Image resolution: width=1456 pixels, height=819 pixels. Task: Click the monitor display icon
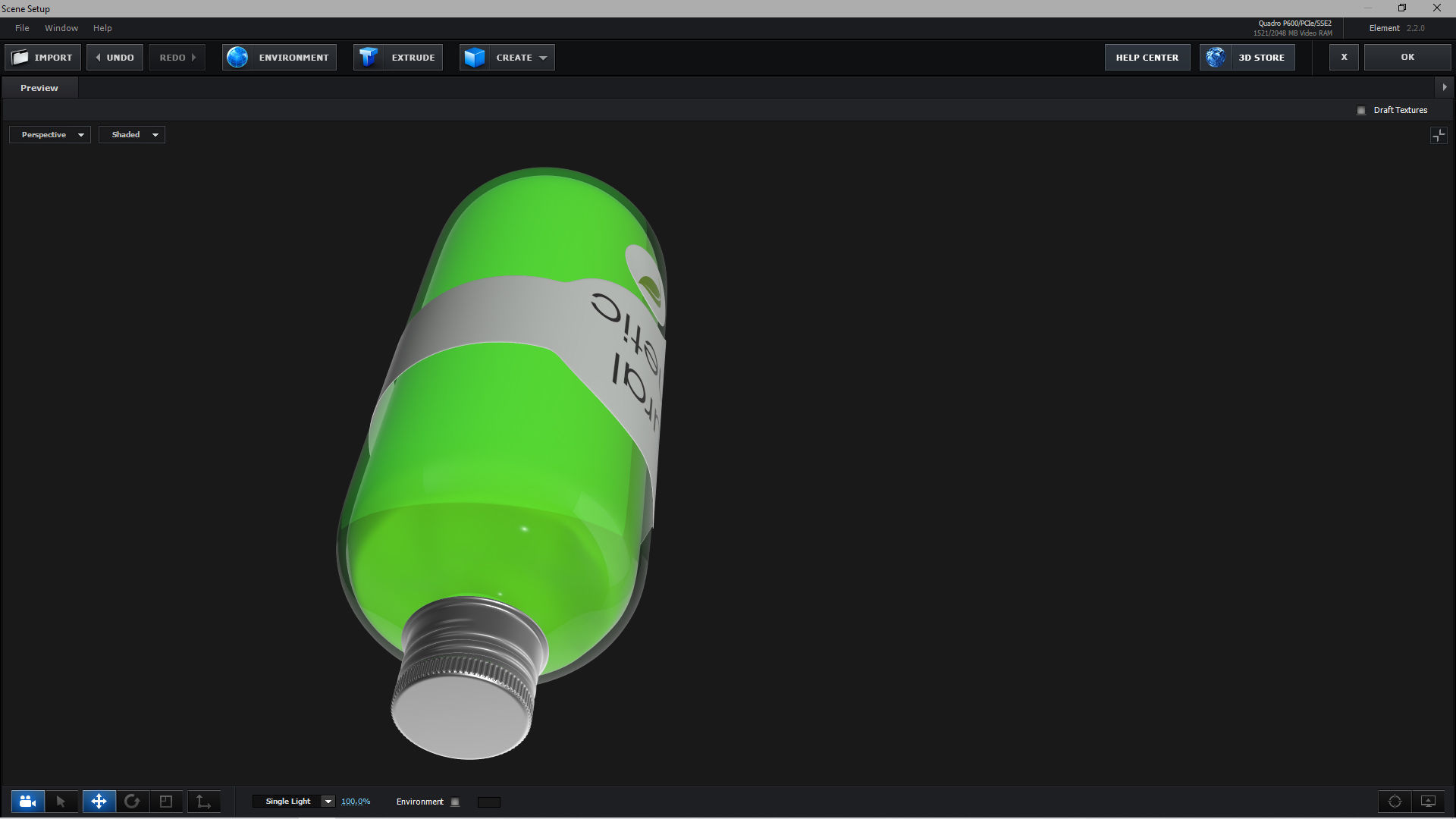coord(1428,802)
